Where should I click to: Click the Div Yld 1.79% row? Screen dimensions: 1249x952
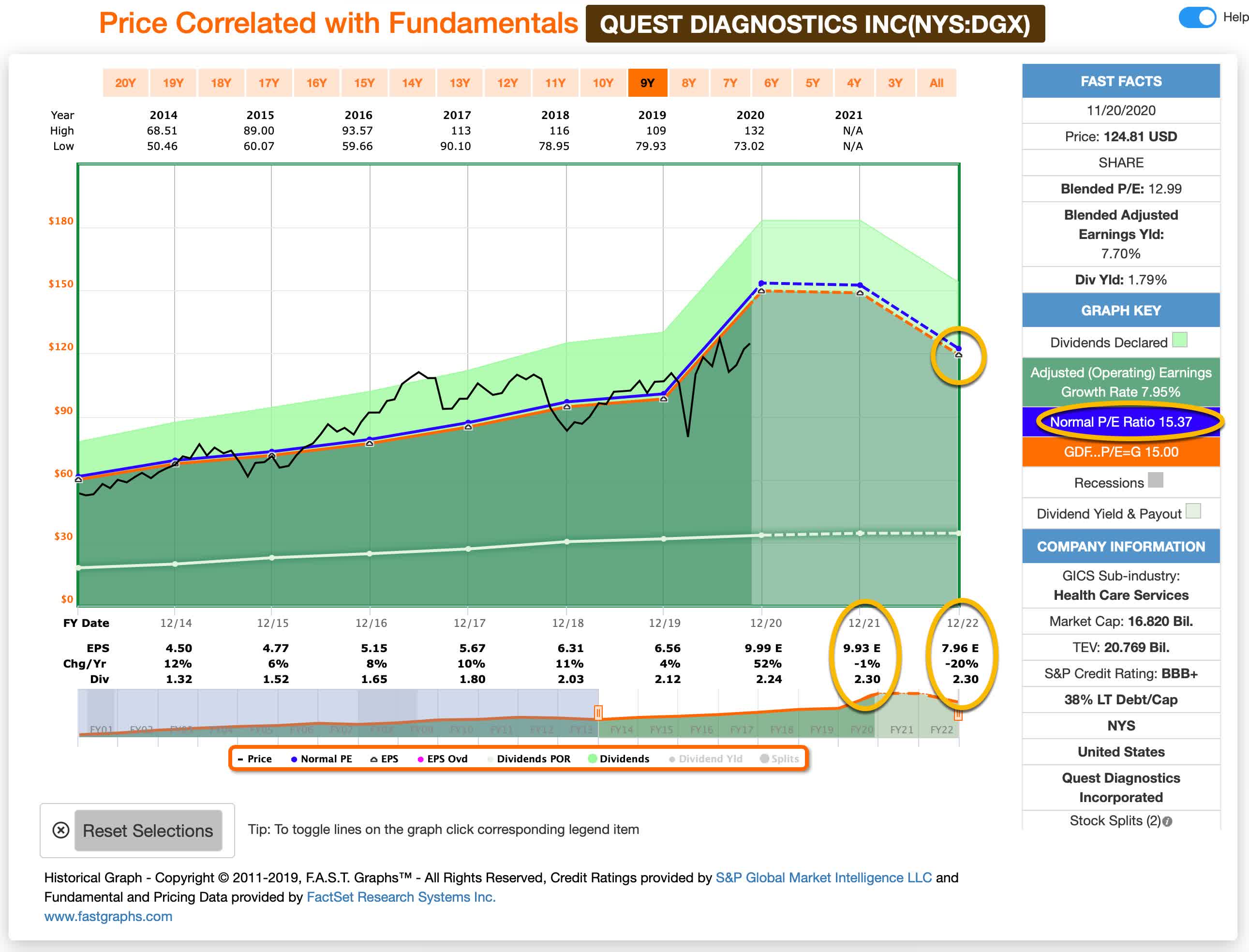[1121, 280]
